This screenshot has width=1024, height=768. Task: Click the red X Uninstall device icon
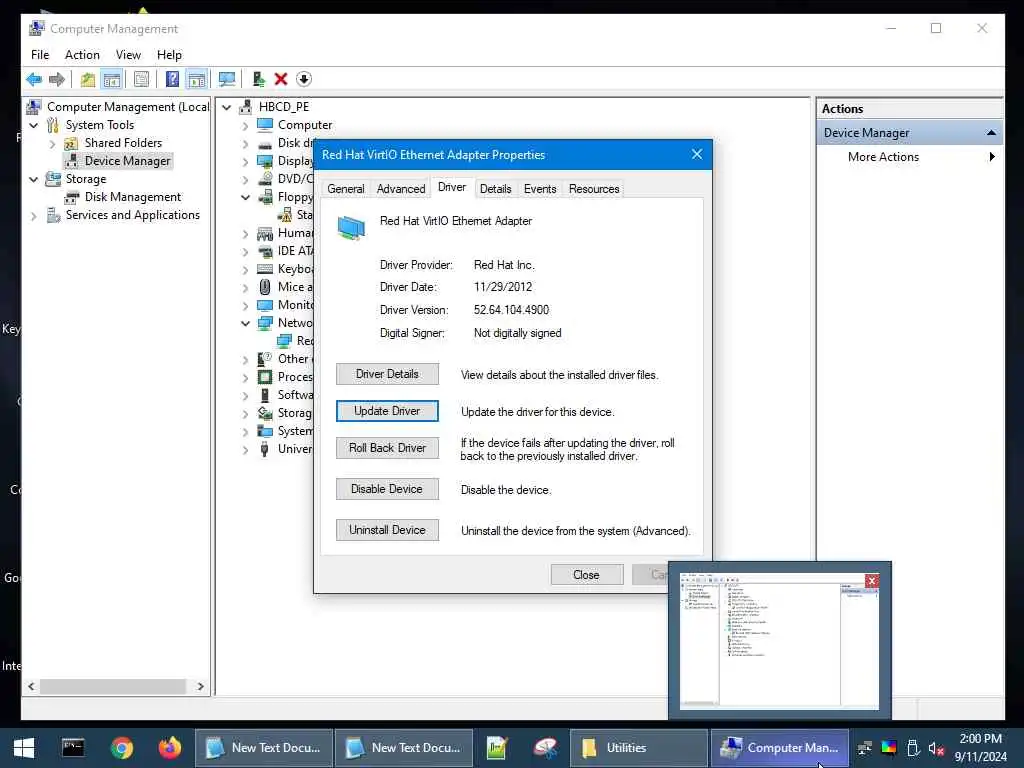click(281, 80)
